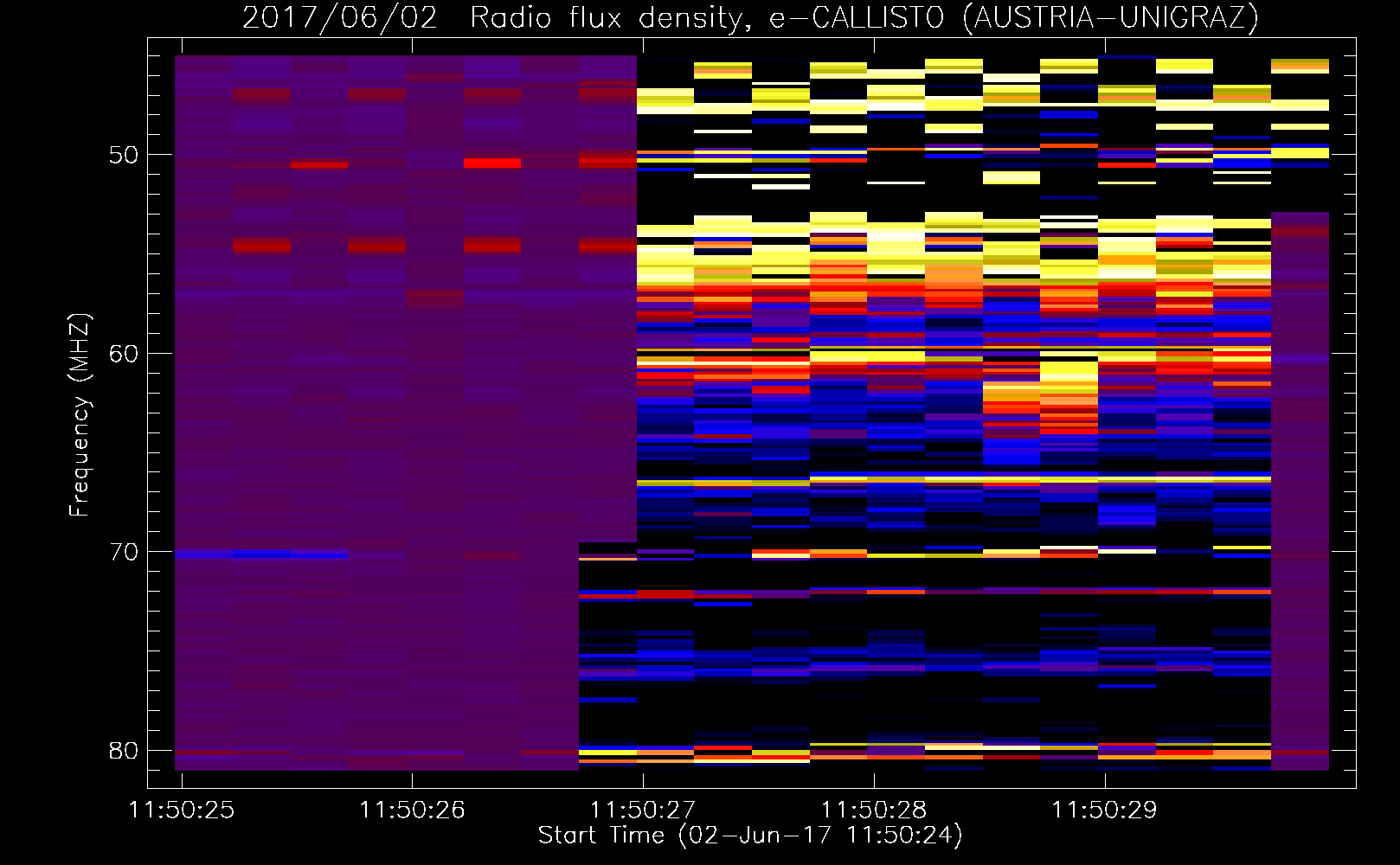Click the 'Frequency (MHZ)' axis label
Image resolution: width=1400 pixels, height=865 pixels.
(x=80, y=415)
